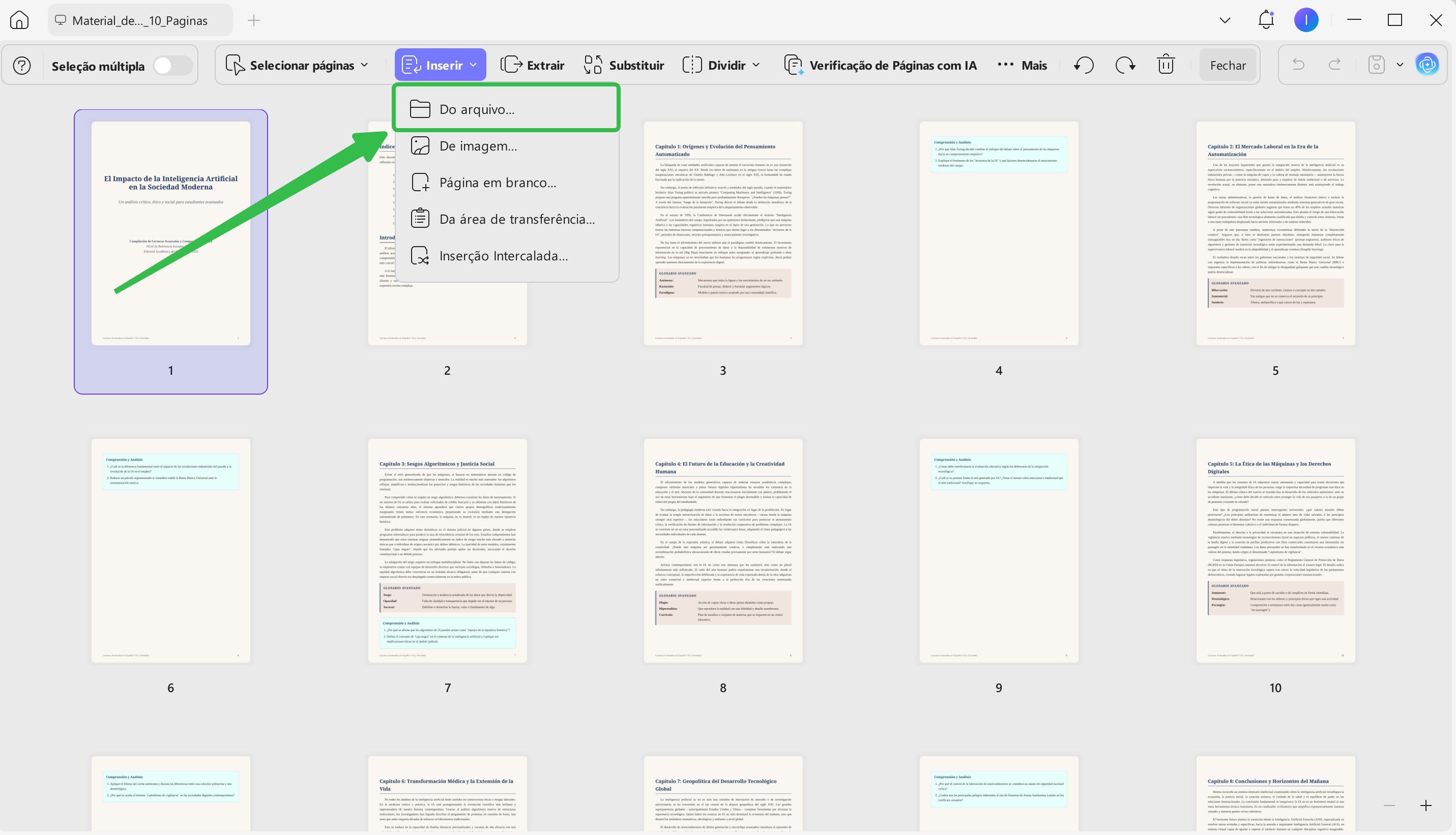Click the page number 2 label
This screenshot has height=835, width=1456.
448,371
